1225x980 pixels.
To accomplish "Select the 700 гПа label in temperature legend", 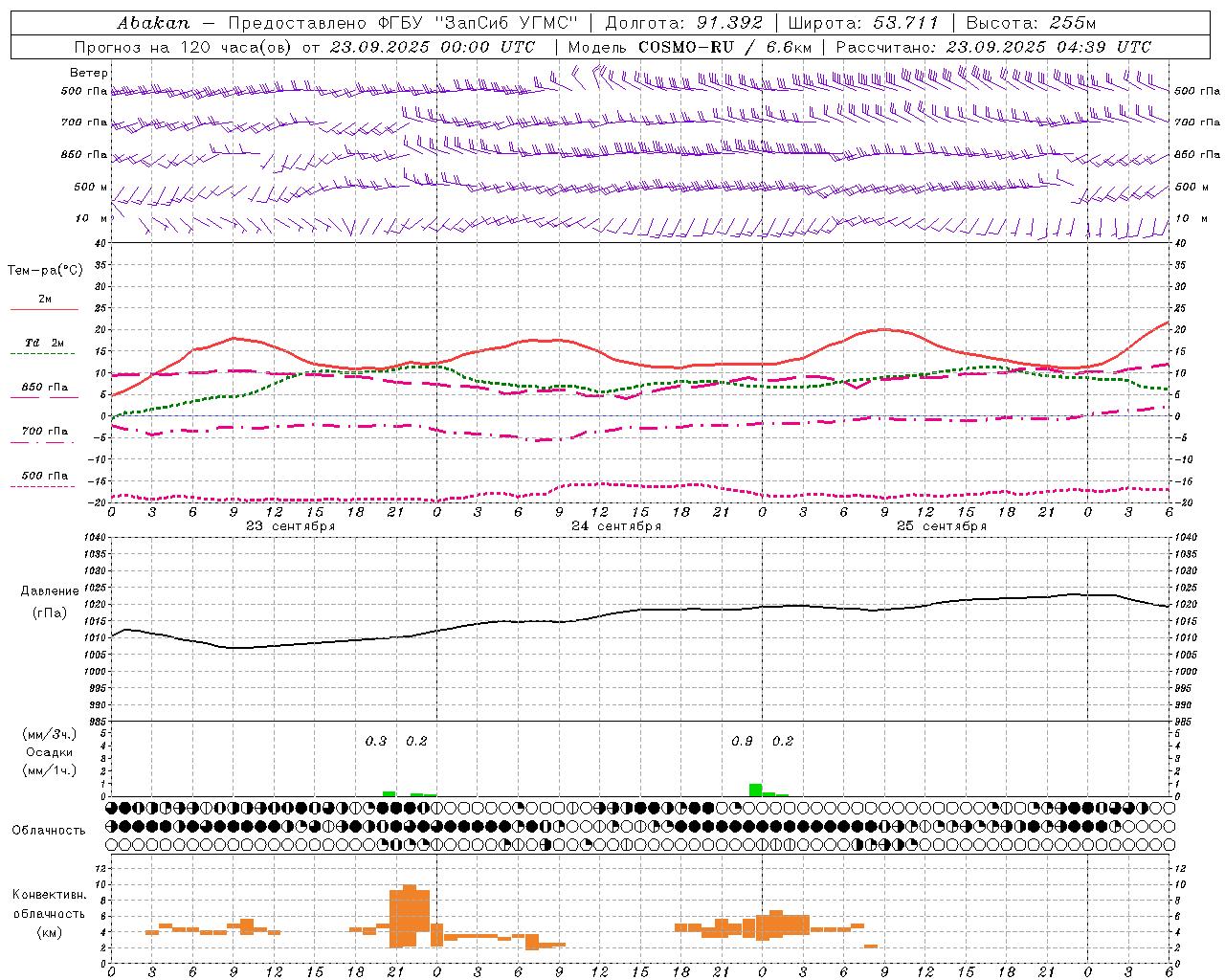I will tap(45, 431).
